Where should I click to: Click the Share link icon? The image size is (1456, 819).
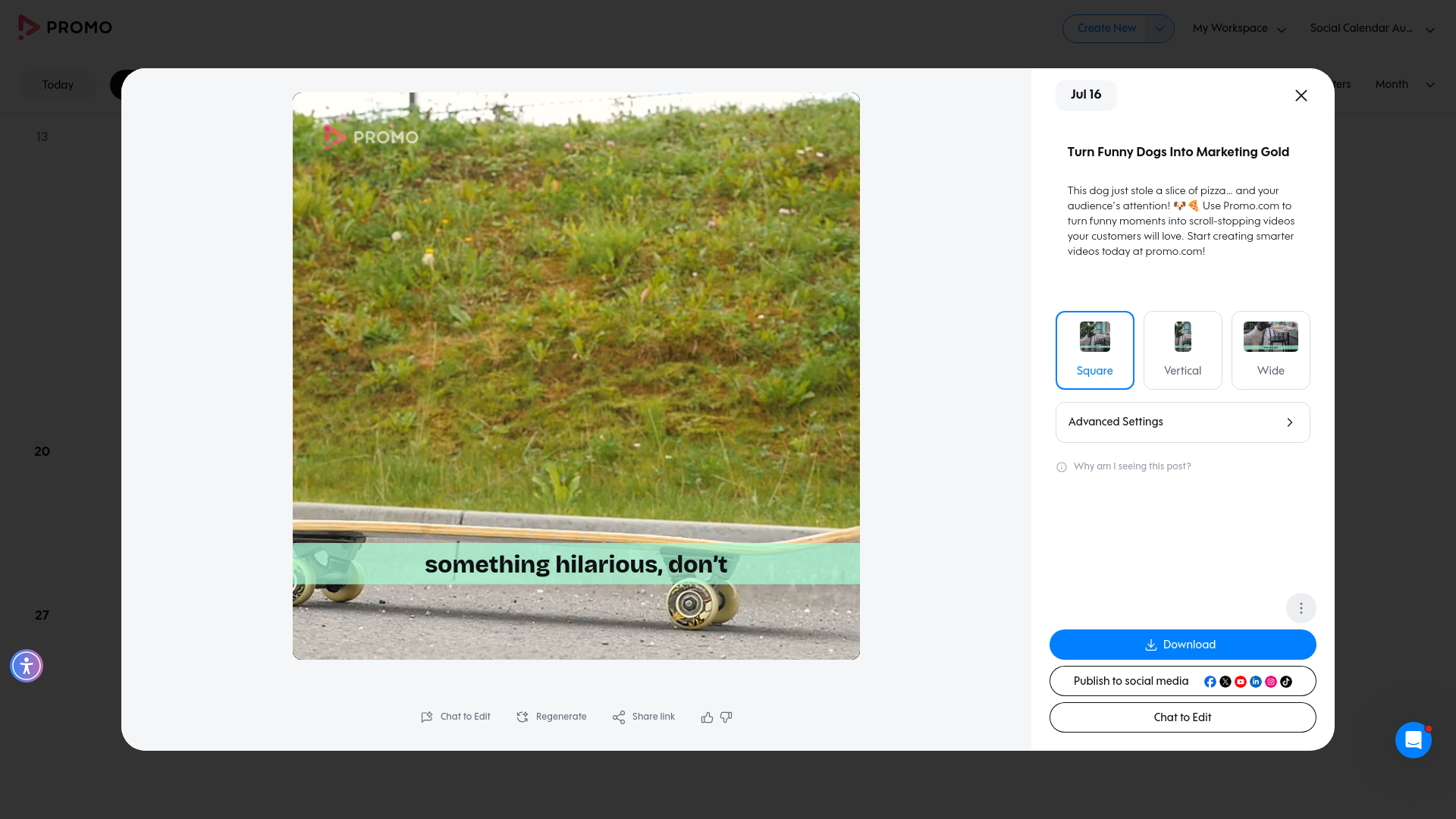click(x=619, y=717)
